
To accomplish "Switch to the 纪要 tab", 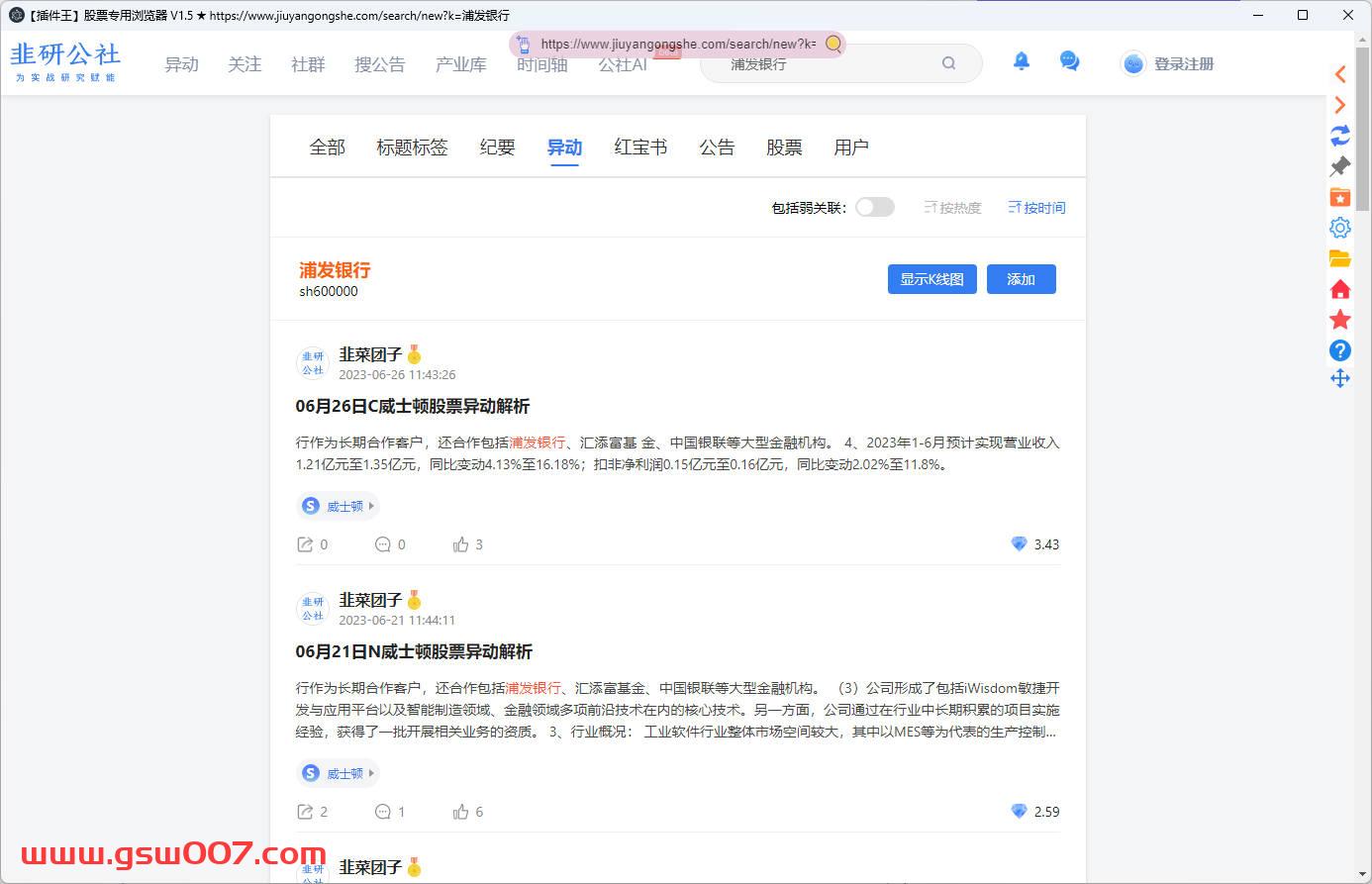I will (497, 147).
